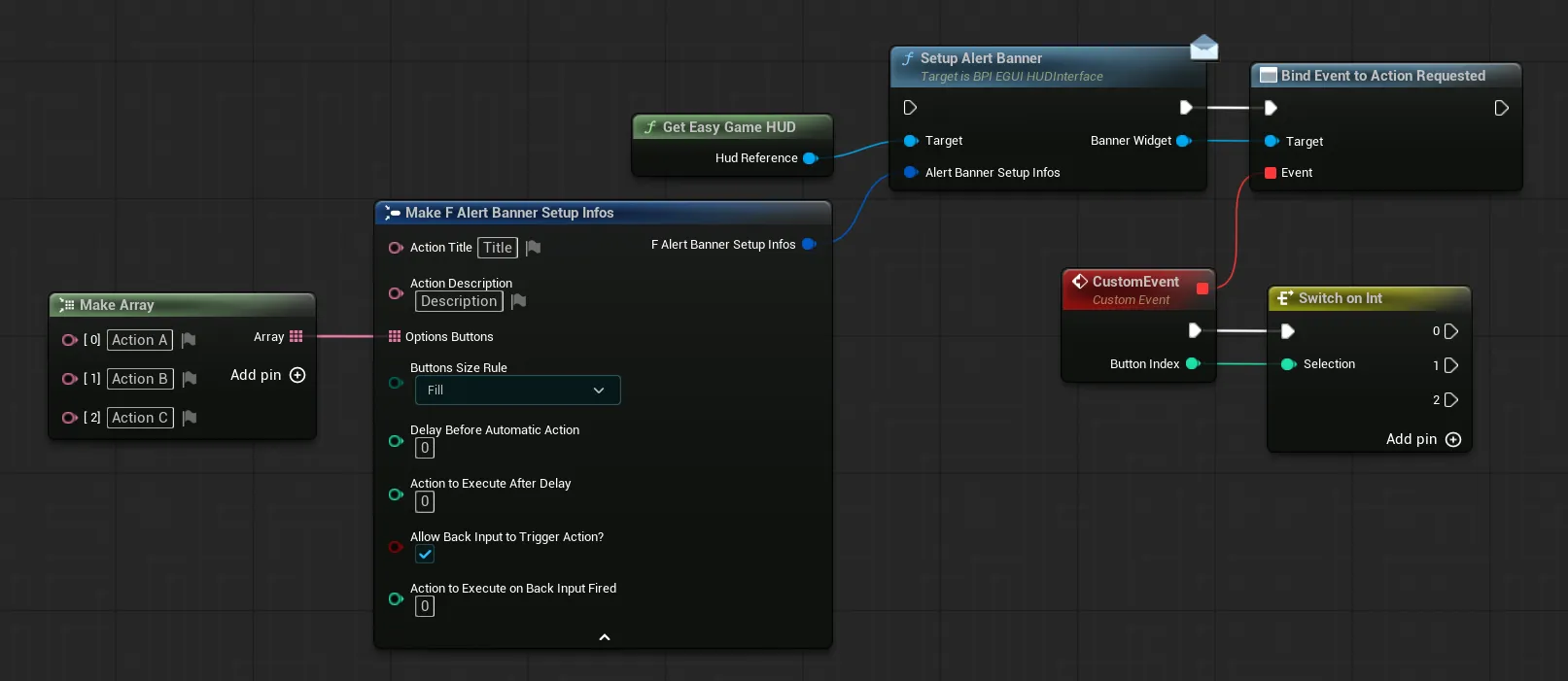Screen dimensions: 1568x681
Task: Click the Switch on Int output pin 2
Action: 1451,400
